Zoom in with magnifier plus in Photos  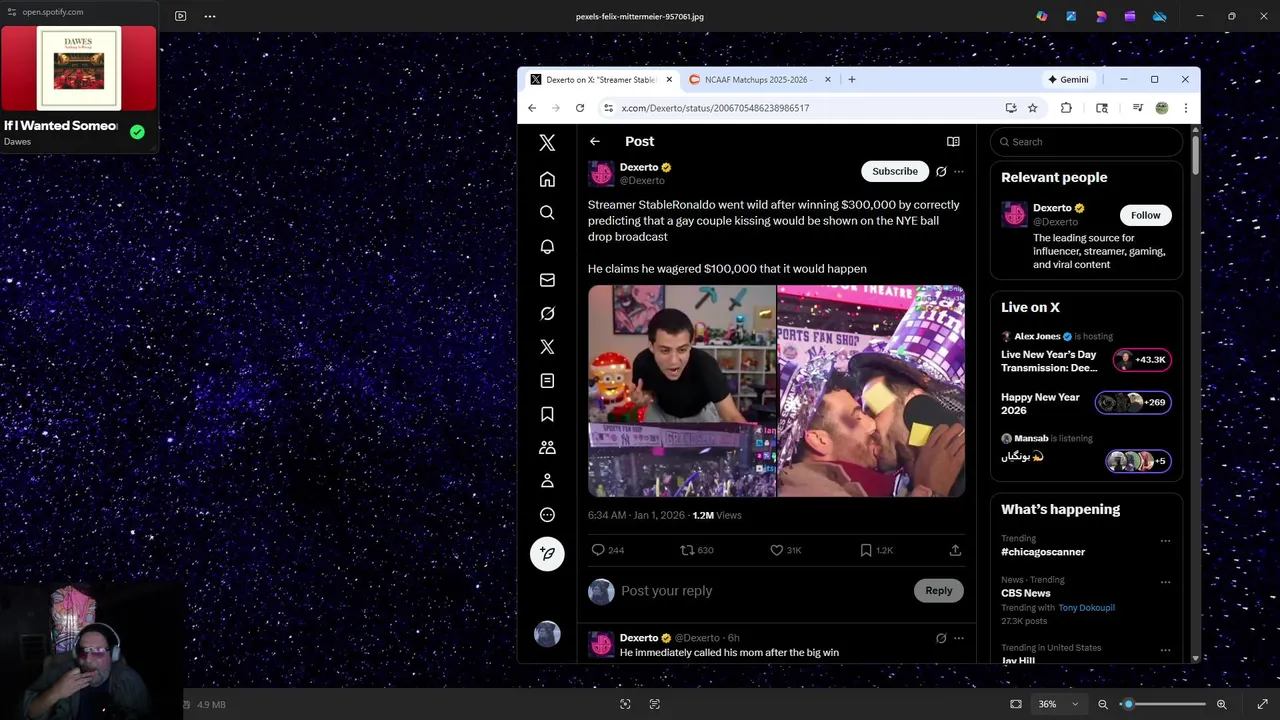1222,704
